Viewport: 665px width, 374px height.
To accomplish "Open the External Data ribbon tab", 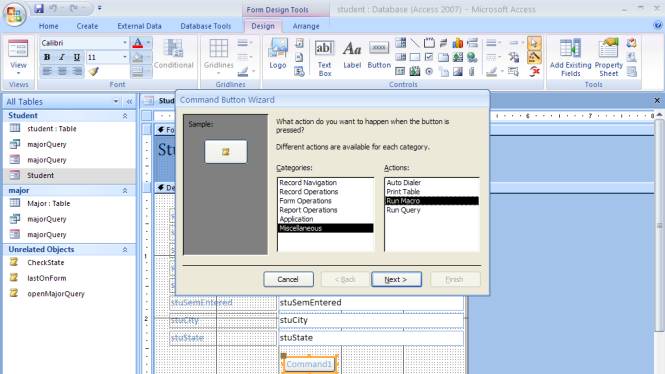I will click(x=140, y=26).
